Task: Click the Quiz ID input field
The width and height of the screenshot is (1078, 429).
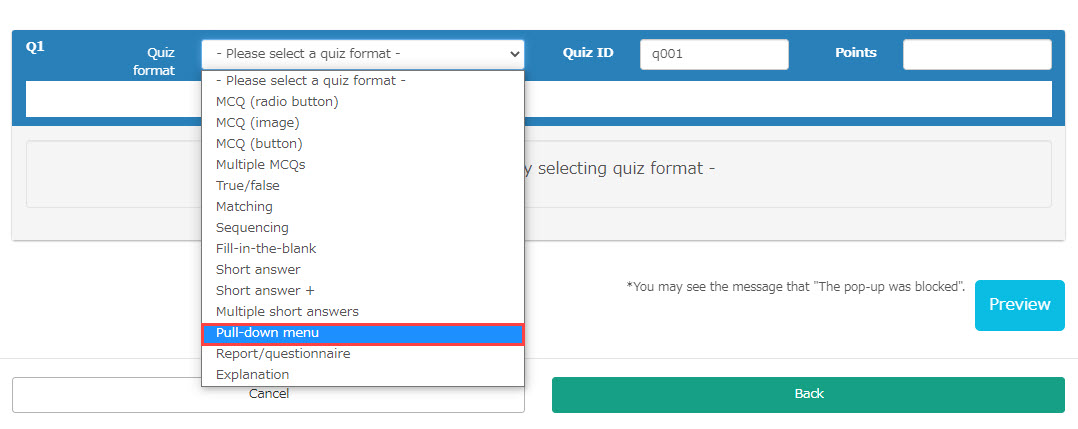Action: click(714, 54)
